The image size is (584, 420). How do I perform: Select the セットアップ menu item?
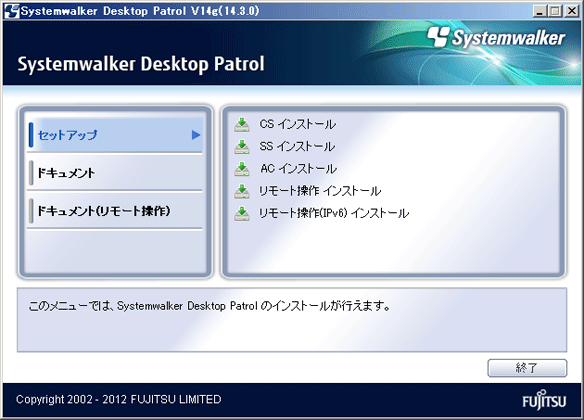pyautogui.click(x=115, y=135)
